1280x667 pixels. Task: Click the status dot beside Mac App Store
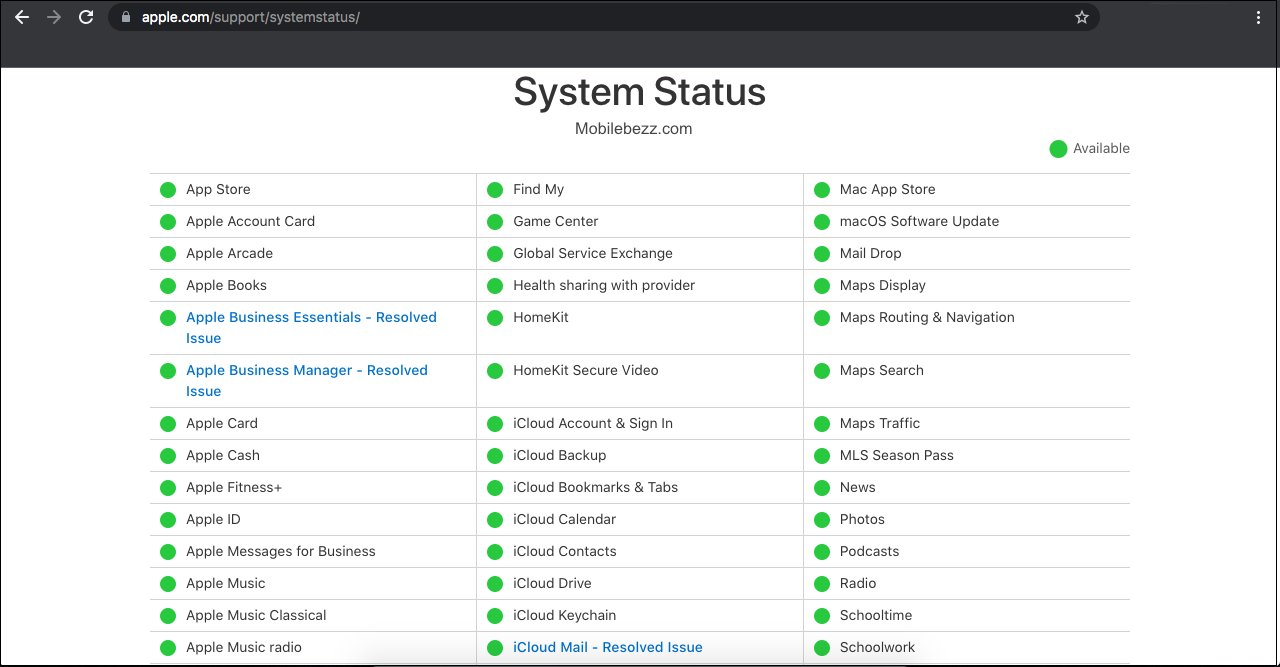click(x=822, y=190)
